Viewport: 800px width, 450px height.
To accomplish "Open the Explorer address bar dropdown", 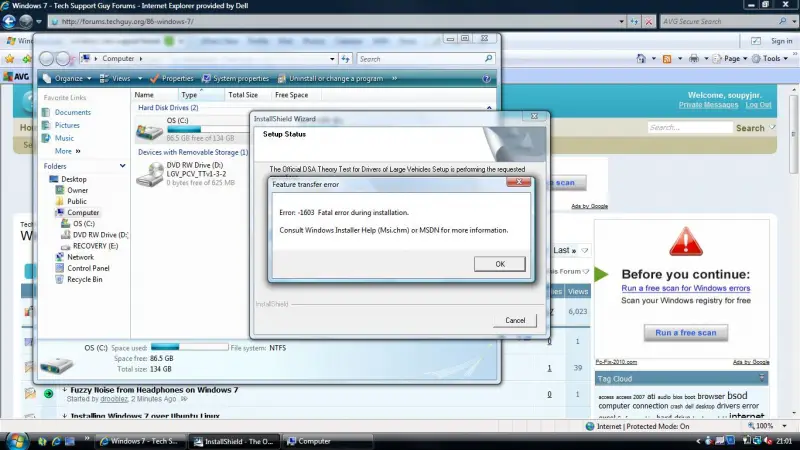I will pyautogui.click(x=332, y=59).
